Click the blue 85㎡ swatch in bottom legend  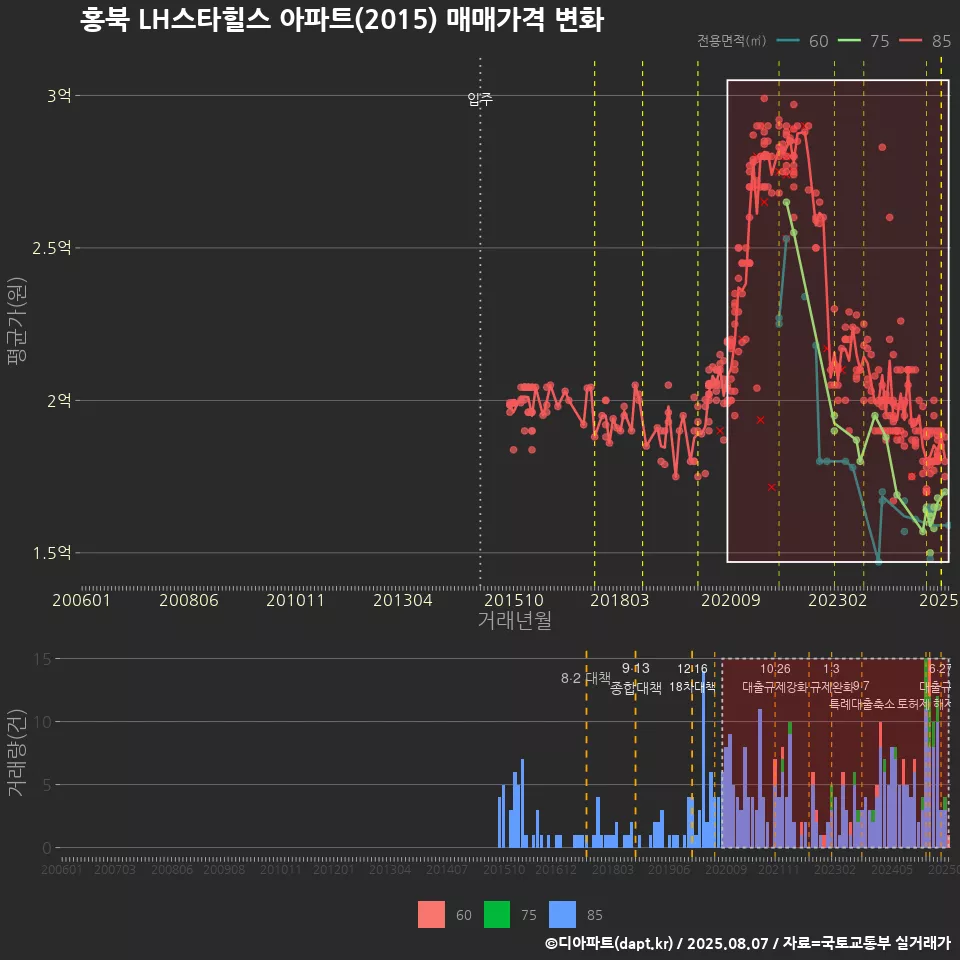coord(562,915)
